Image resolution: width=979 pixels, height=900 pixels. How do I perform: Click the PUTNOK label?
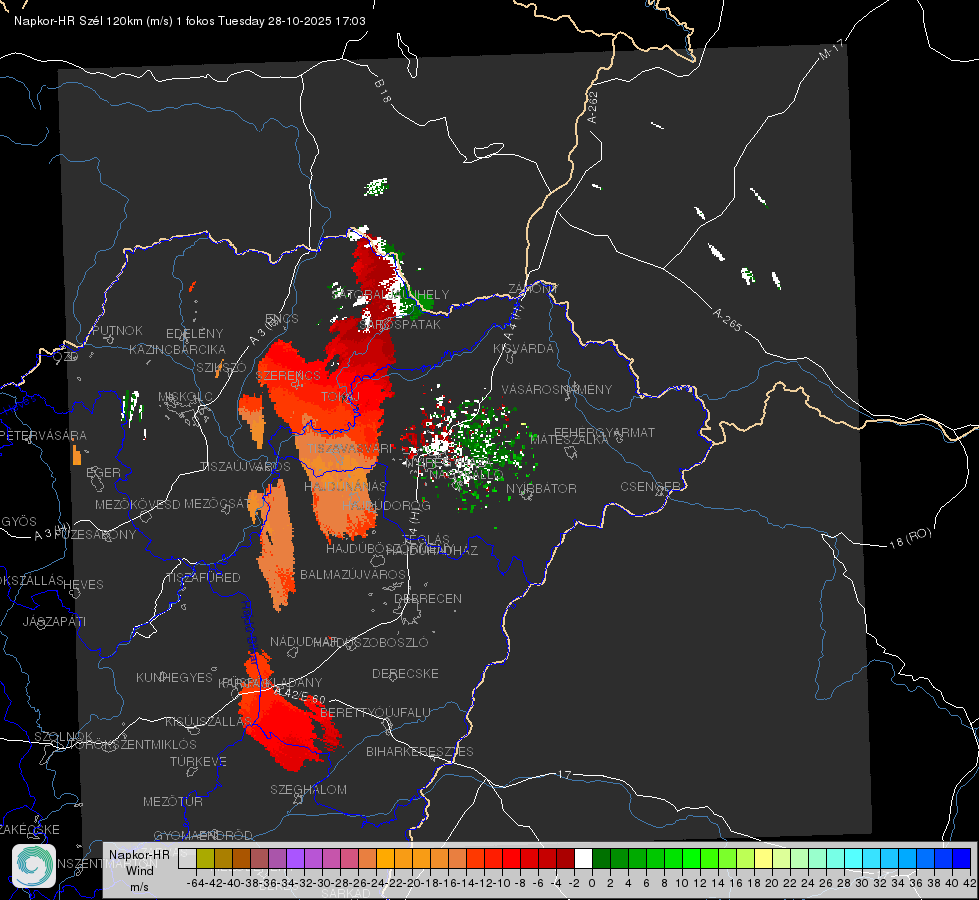point(117,330)
